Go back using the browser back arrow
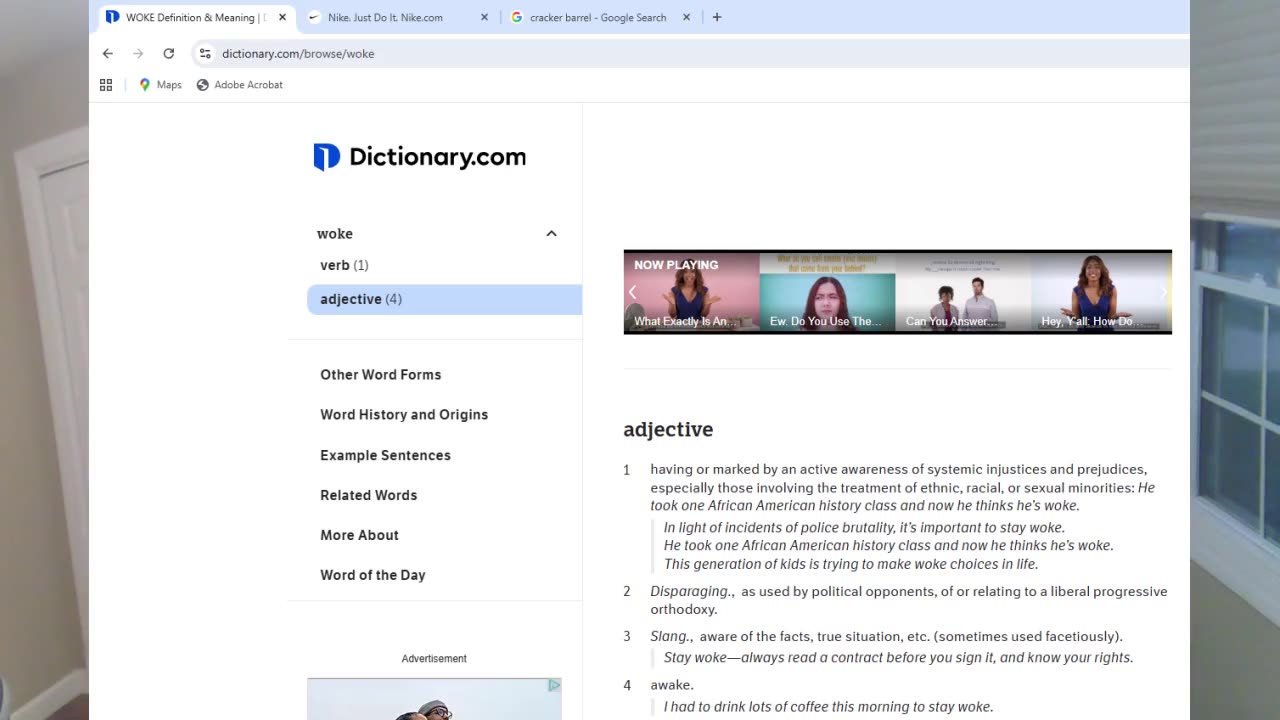This screenshot has height=720, width=1280. click(x=108, y=53)
